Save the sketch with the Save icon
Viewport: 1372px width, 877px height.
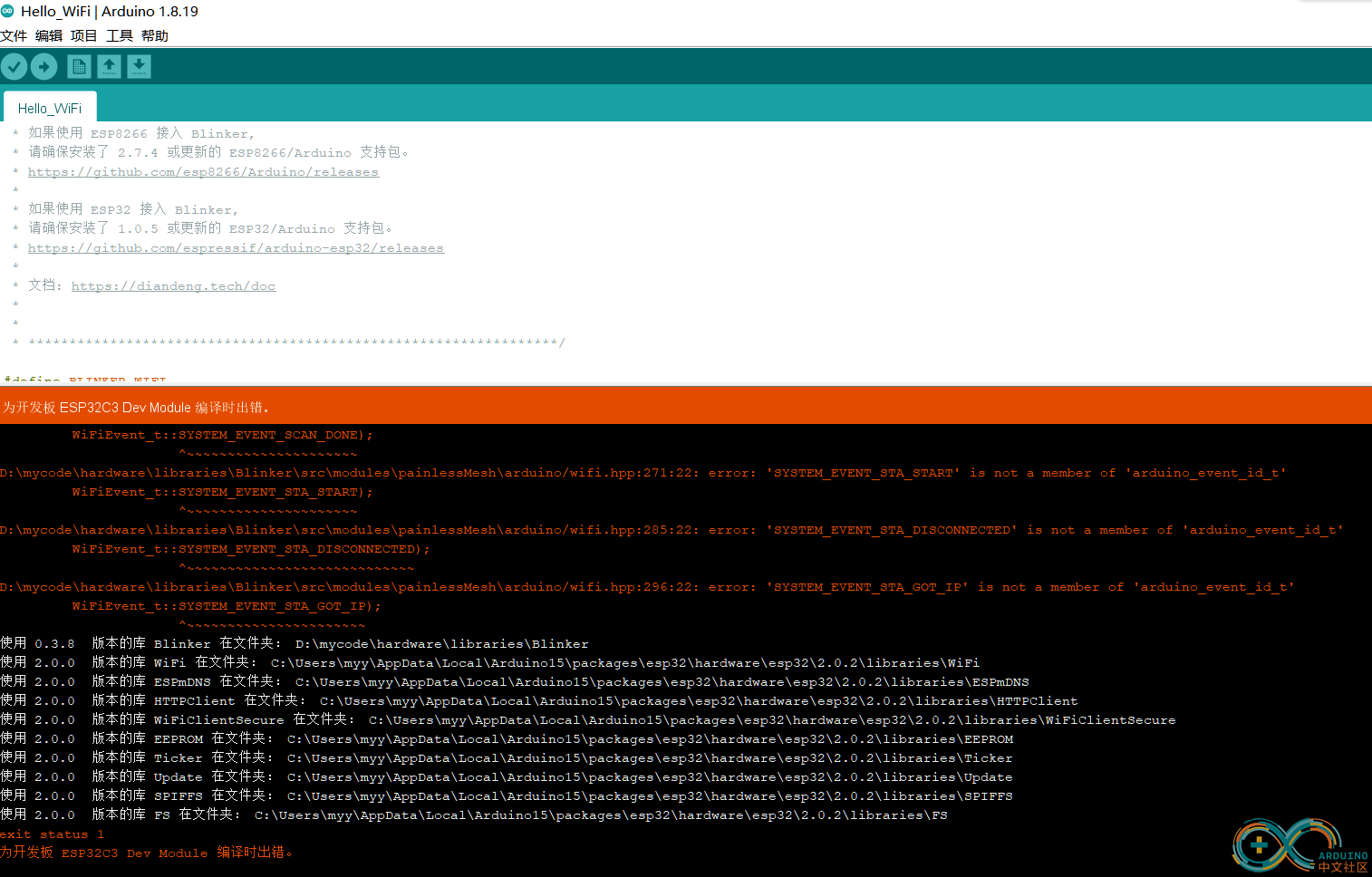(x=139, y=66)
